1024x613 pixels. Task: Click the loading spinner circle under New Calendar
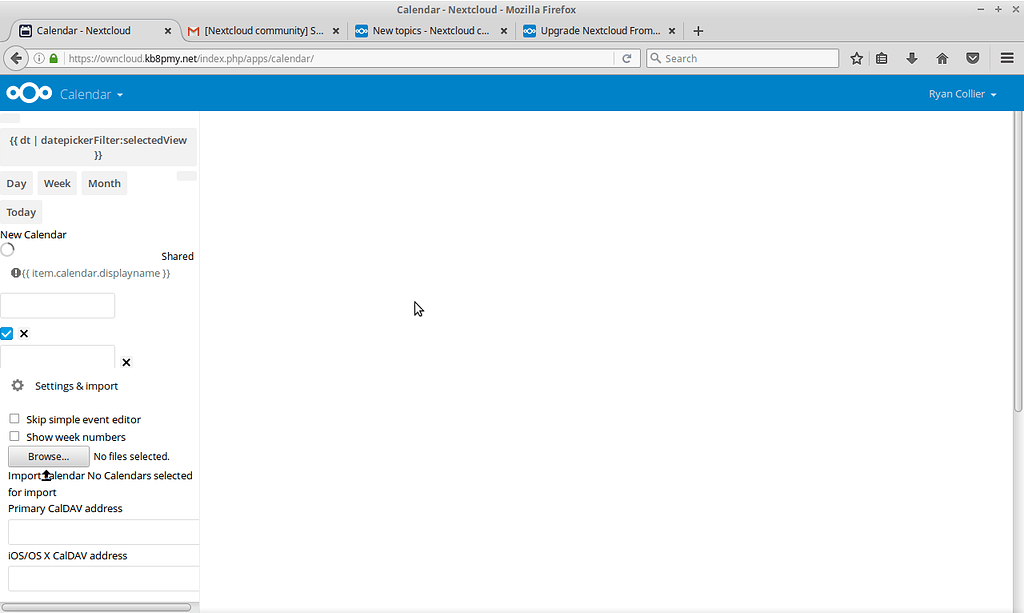click(7, 249)
